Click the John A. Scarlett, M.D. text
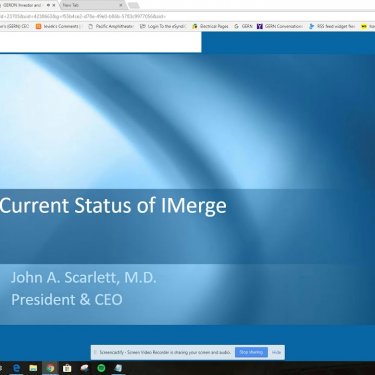 click(x=84, y=278)
